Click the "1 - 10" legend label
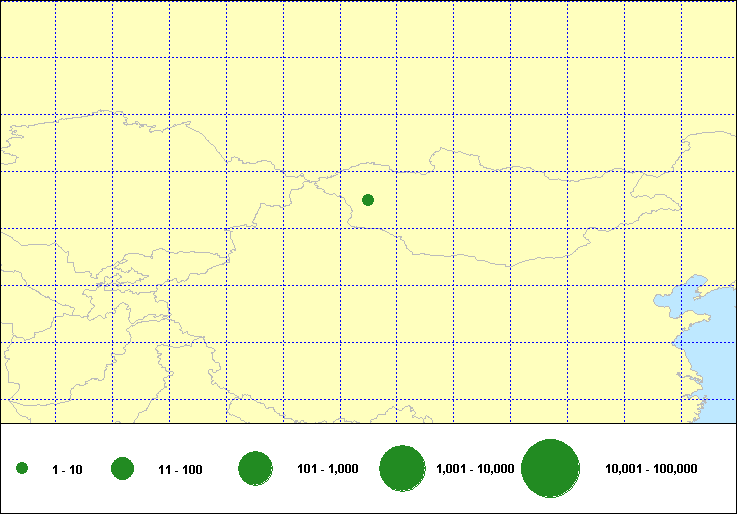The image size is (737, 514). click(x=67, y=469)
